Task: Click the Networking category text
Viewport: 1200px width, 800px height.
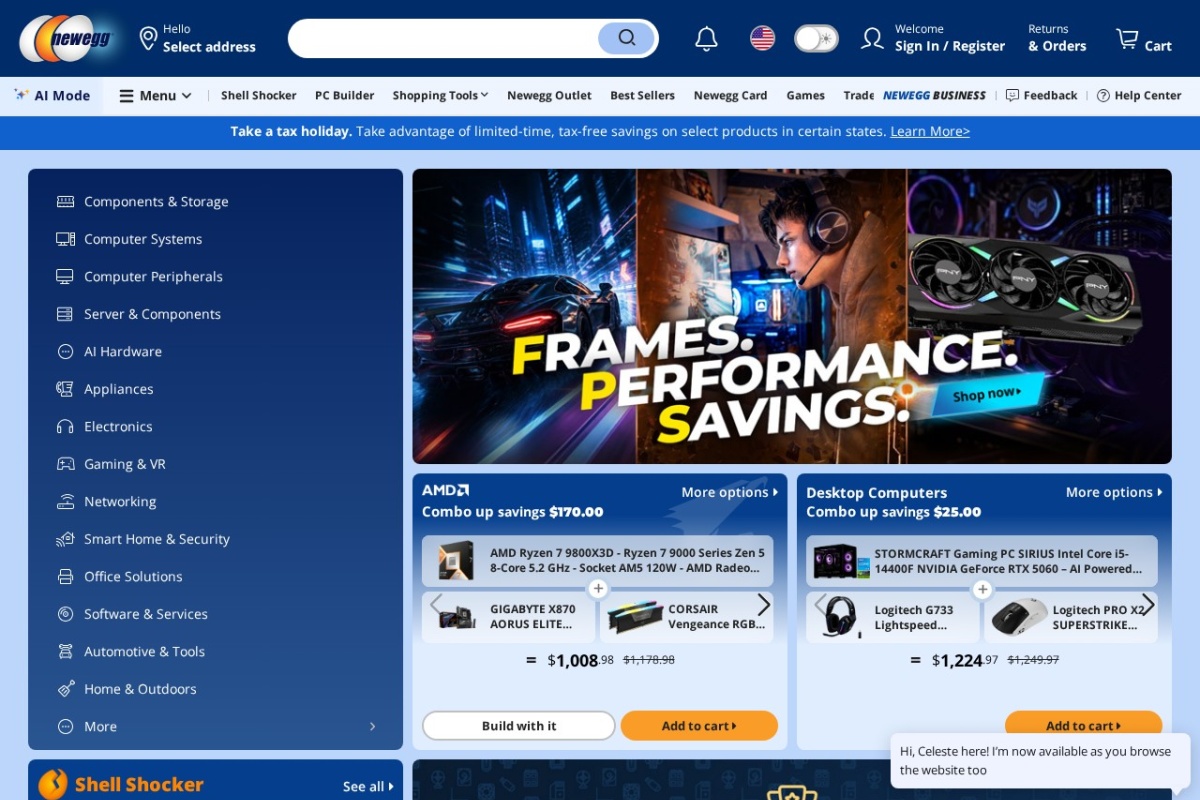Action: pos(120,502)
